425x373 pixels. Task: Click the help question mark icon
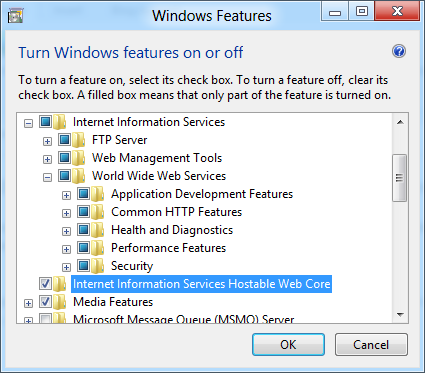click(x=399, y=52)
